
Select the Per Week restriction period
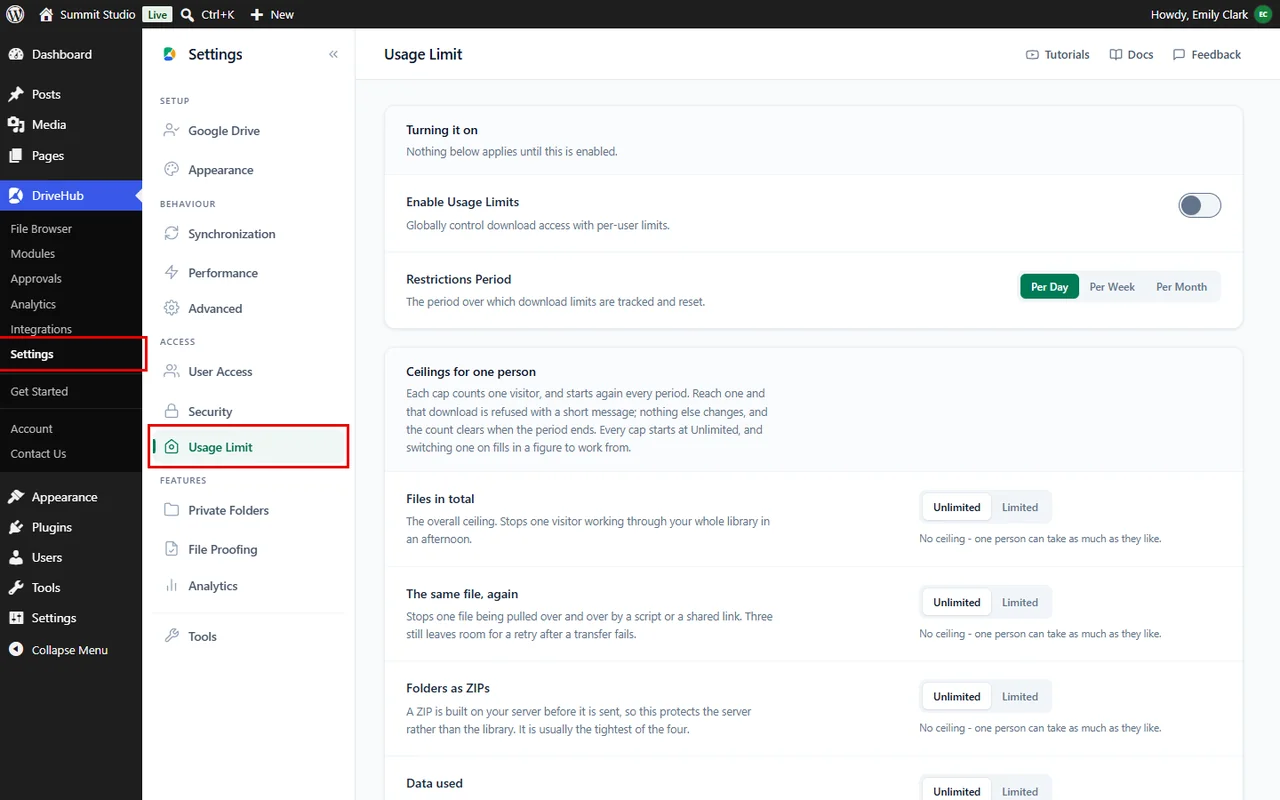(x=1112, y=287)
